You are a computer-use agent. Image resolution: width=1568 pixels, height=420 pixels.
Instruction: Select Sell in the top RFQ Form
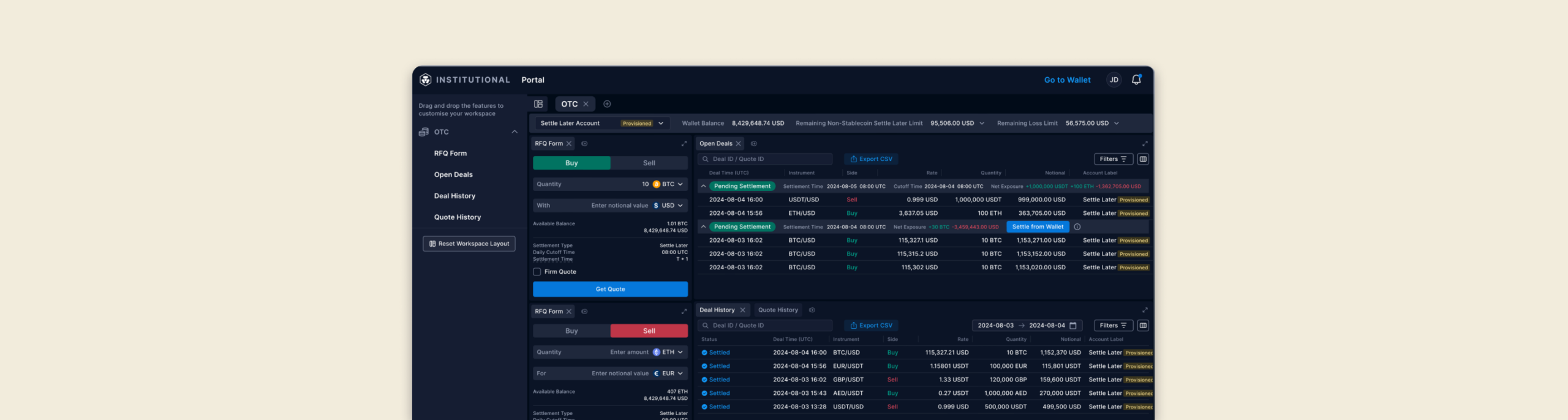click(649, 163)
